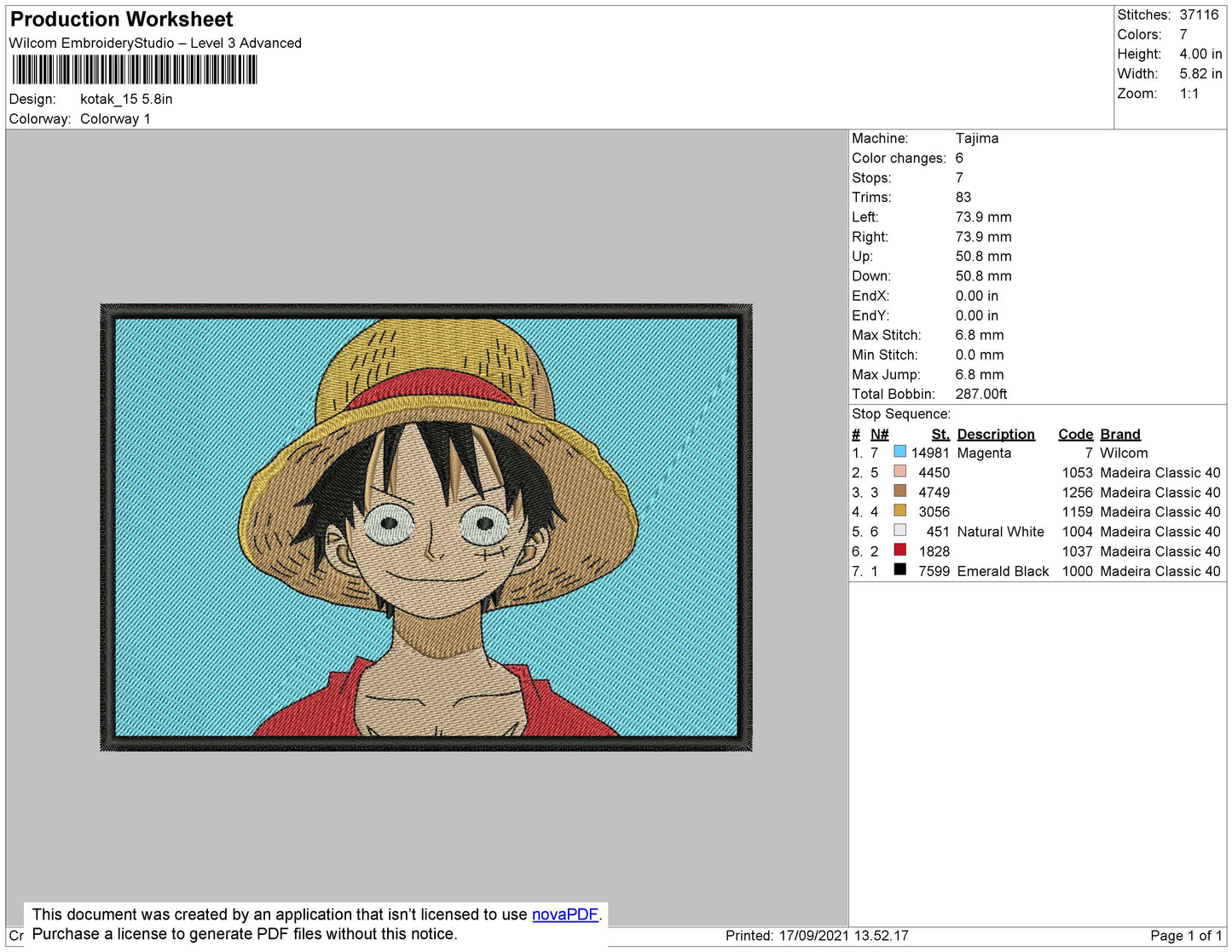The height and width of the screenshot is (952, 1232).
Task: Select the stitch count "37116"
Action: (1200, 15)
